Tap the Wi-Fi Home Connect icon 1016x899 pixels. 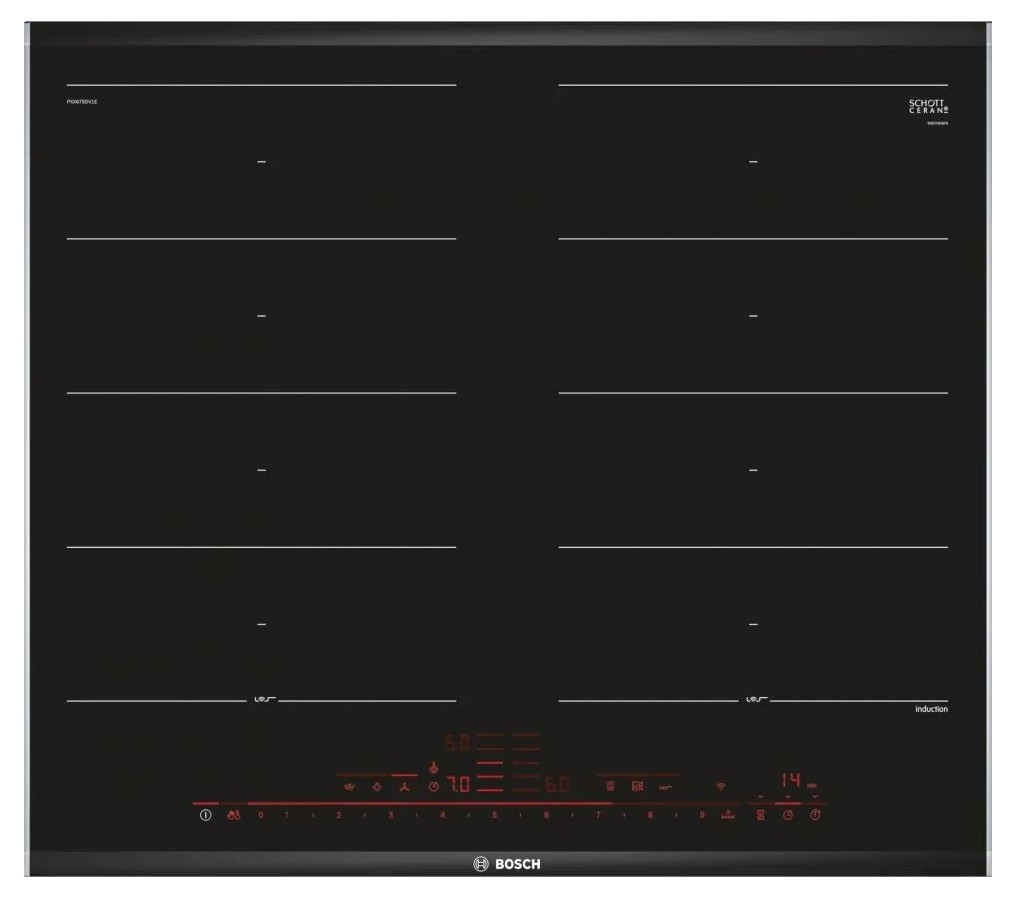(720, 786)
